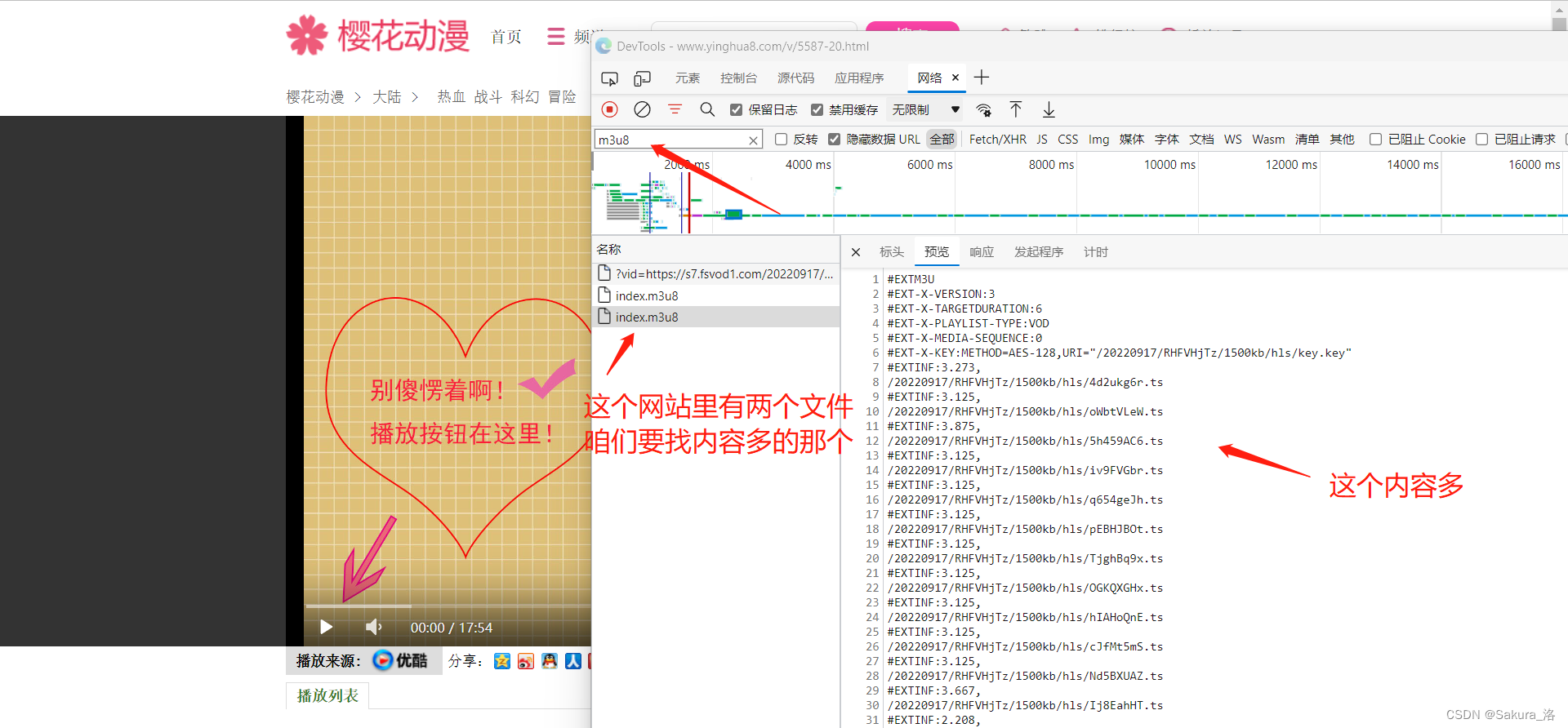Screen dimensions: 1568x728
Task: Share via the QQ penguin icon
Action: tap(550, 661)
